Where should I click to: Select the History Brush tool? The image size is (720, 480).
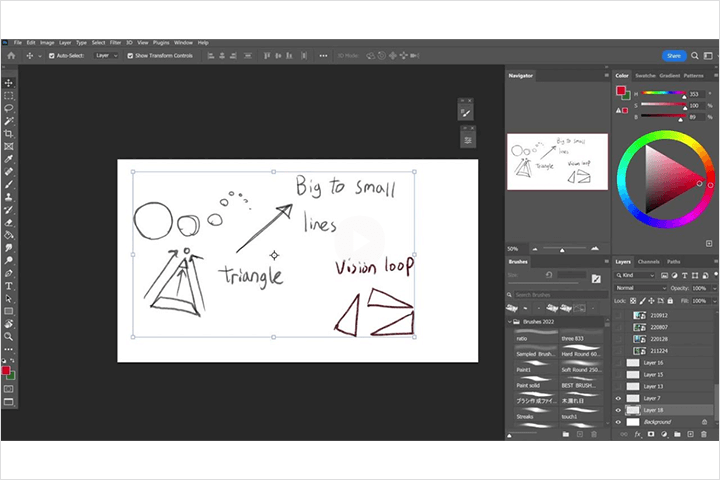pos(9,210)
